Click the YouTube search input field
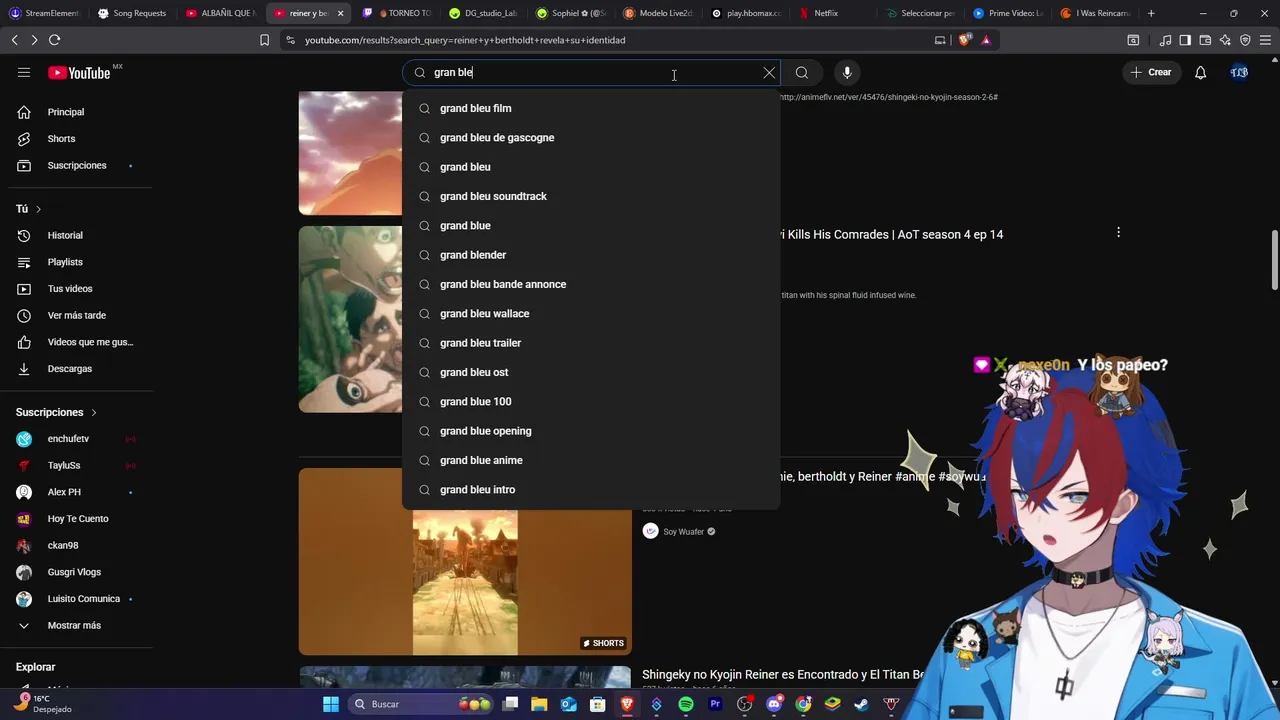Screen dimensions: 1280x720 pos(590,72)
